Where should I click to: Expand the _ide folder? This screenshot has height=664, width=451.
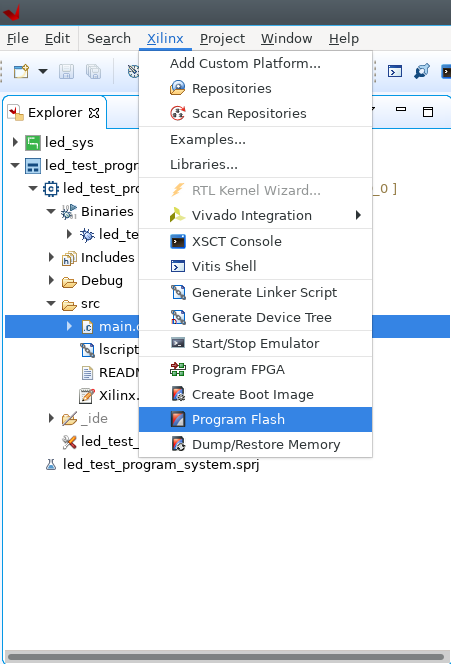point(51,418)
